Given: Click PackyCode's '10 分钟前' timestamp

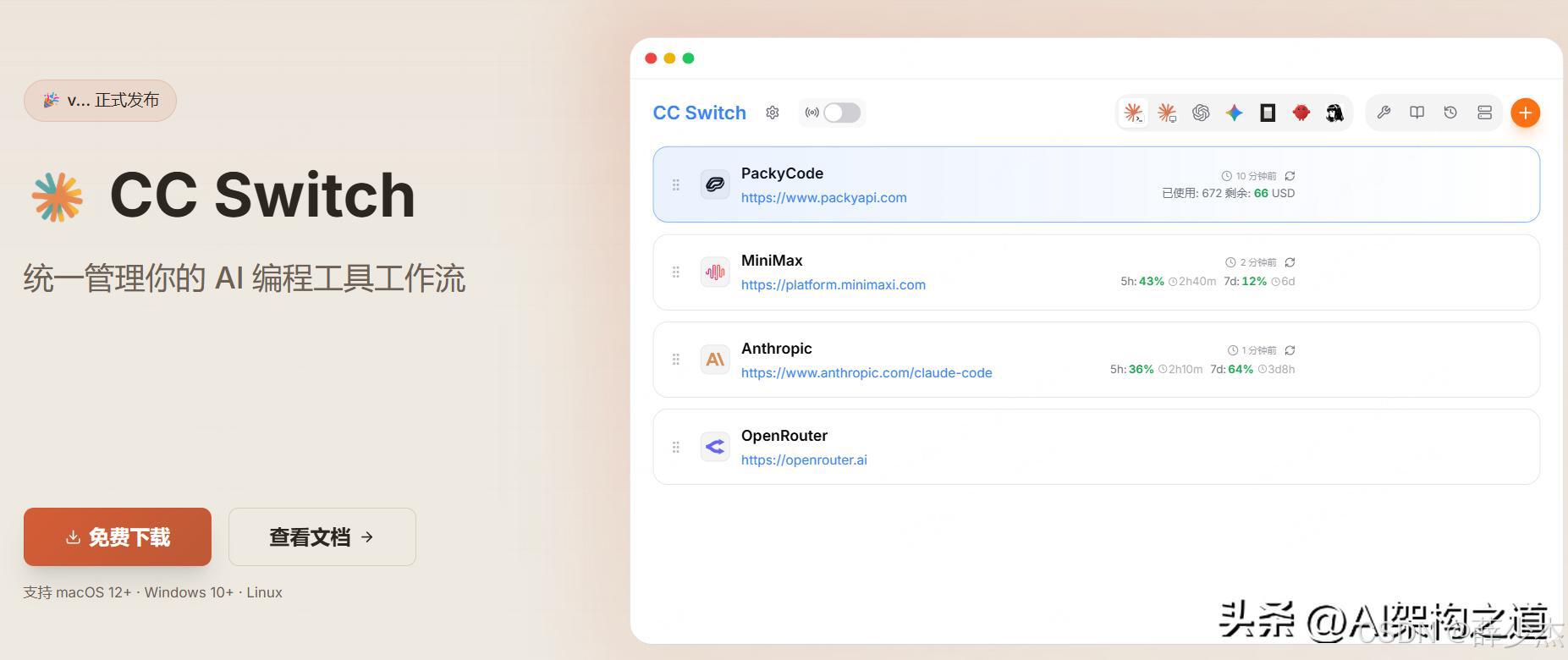Looking at the screenshot, I should tap(1249, 176).
